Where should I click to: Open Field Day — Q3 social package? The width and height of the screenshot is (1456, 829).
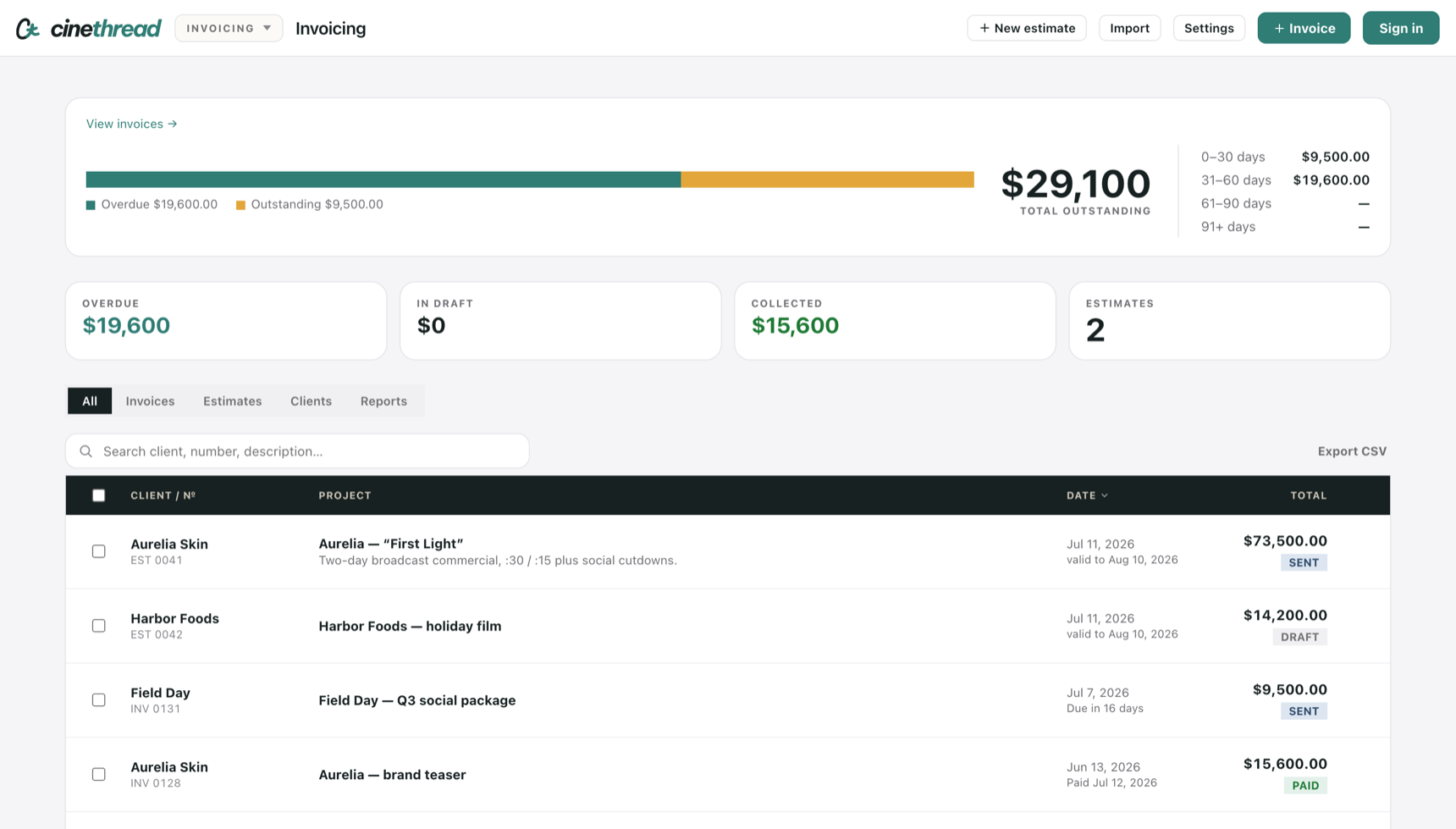(x=416, y=700)
